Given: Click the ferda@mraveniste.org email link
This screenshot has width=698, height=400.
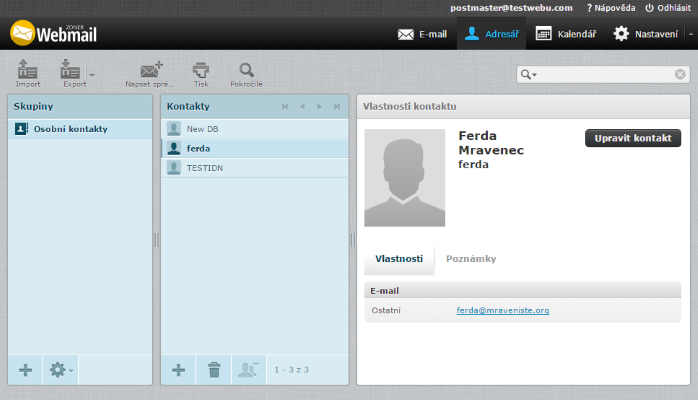Looking at the screenshot, I should point(503,310).
